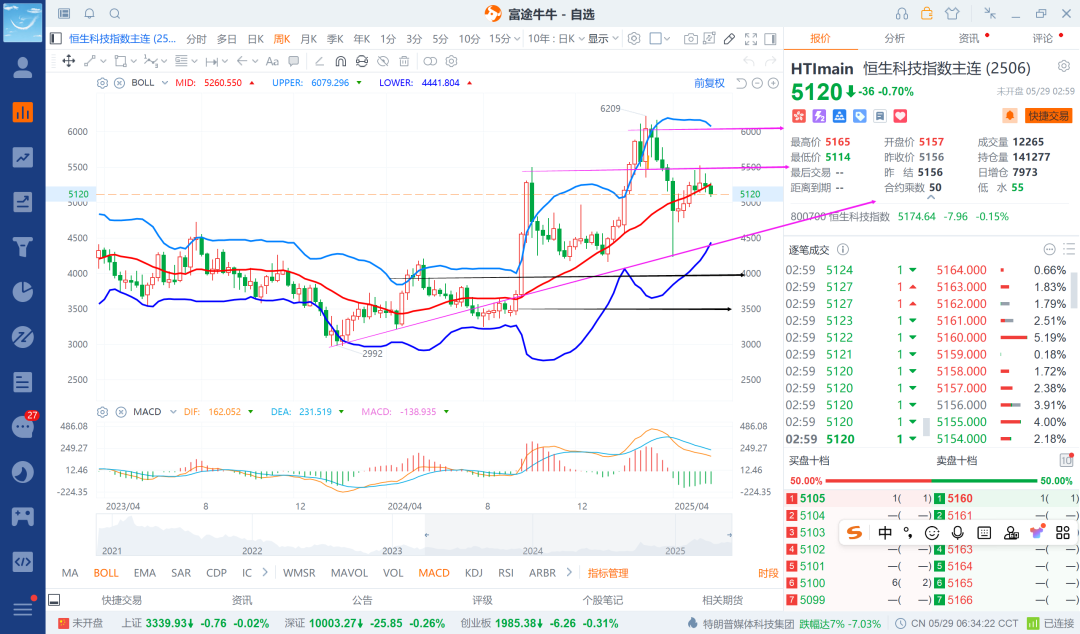Open the text annotation Aa tool
Image resolution: width=1080 pixels, height=634 pixels.
pos(272,61)
